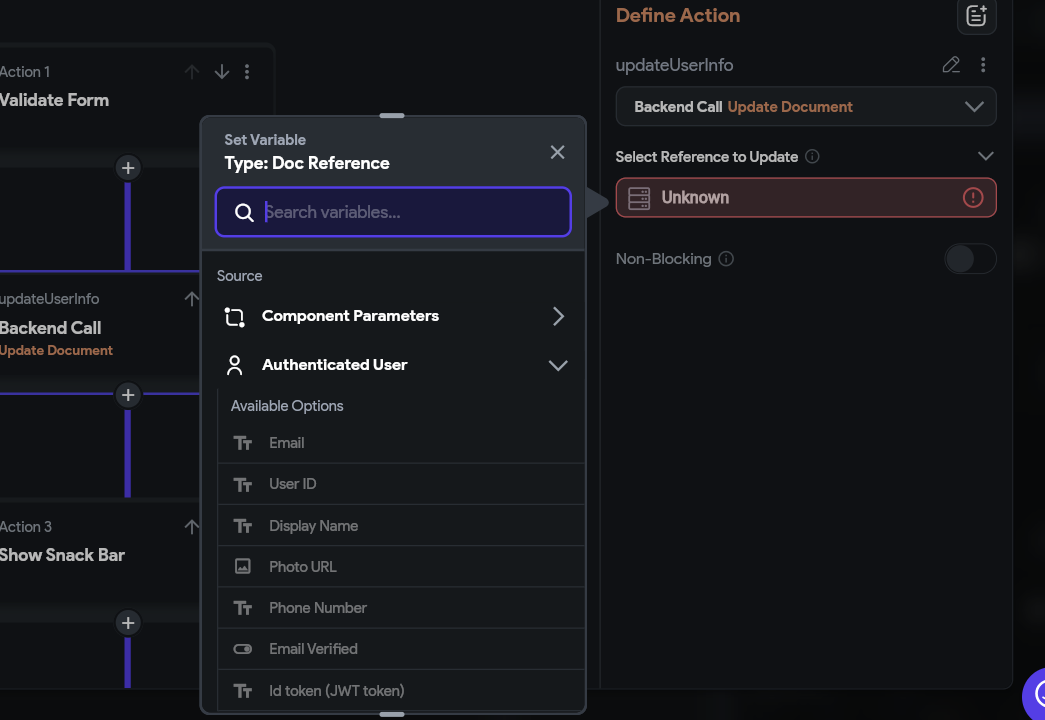Choose the Email option
The image size is (1045, 720).
coord(401,443)
